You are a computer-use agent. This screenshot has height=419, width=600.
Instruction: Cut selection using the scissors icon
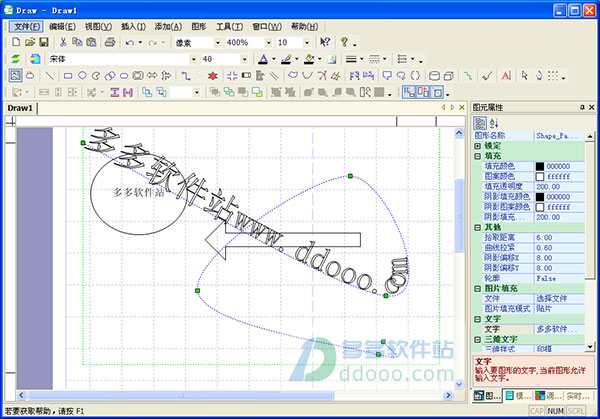click(63, 42)
